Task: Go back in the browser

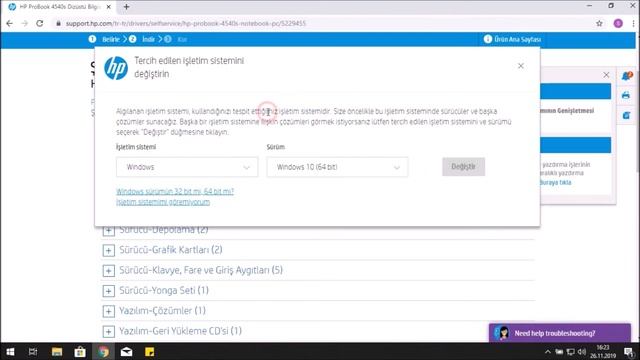Action: click(x=10, y=24)
